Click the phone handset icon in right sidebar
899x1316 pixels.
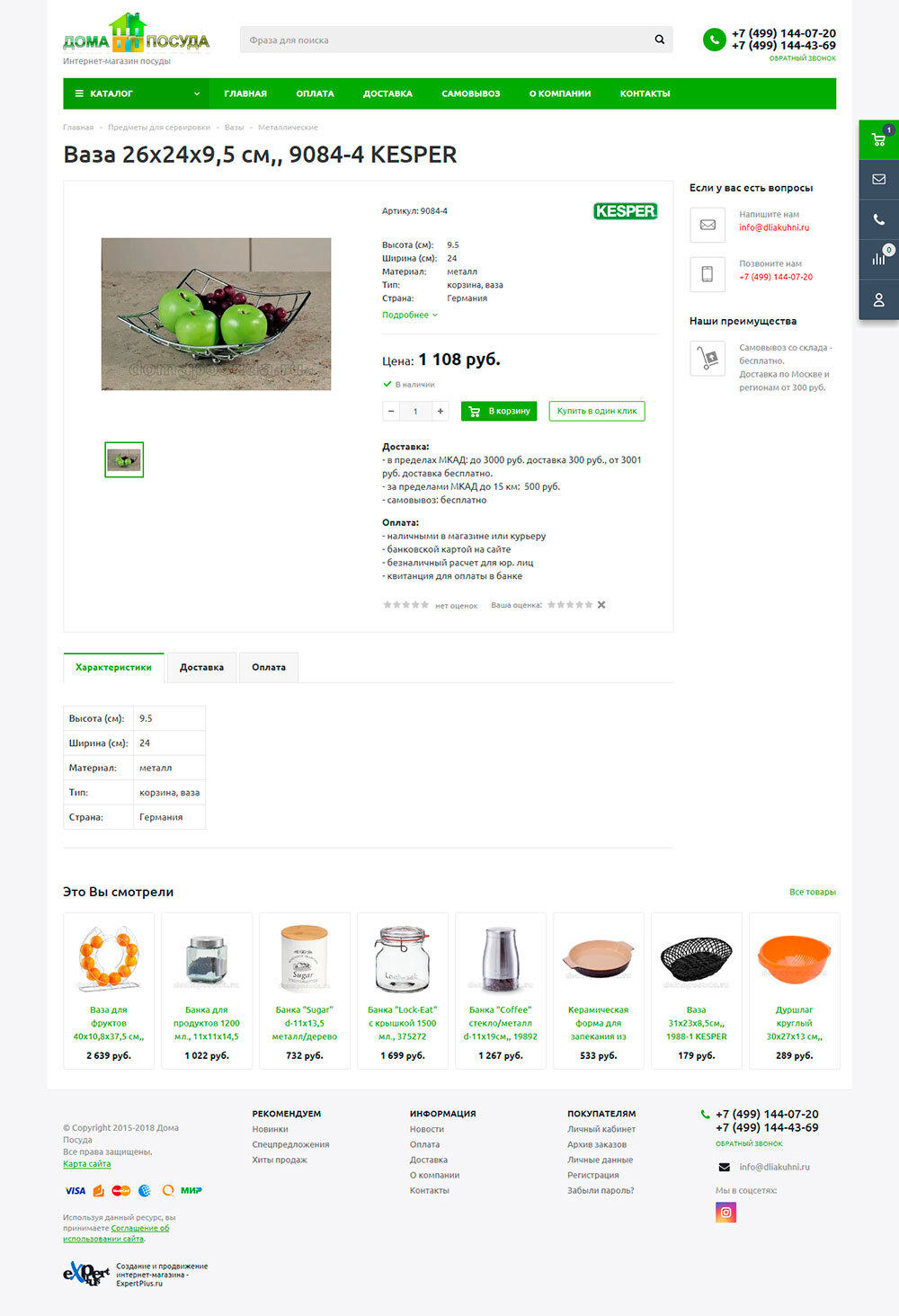(879, 219)
